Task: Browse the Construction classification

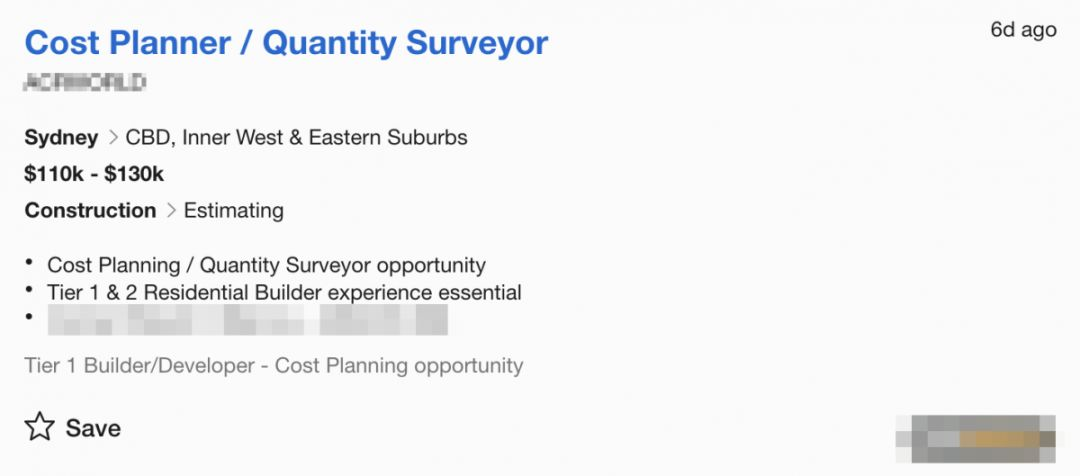Action: (x=90, y=211)
